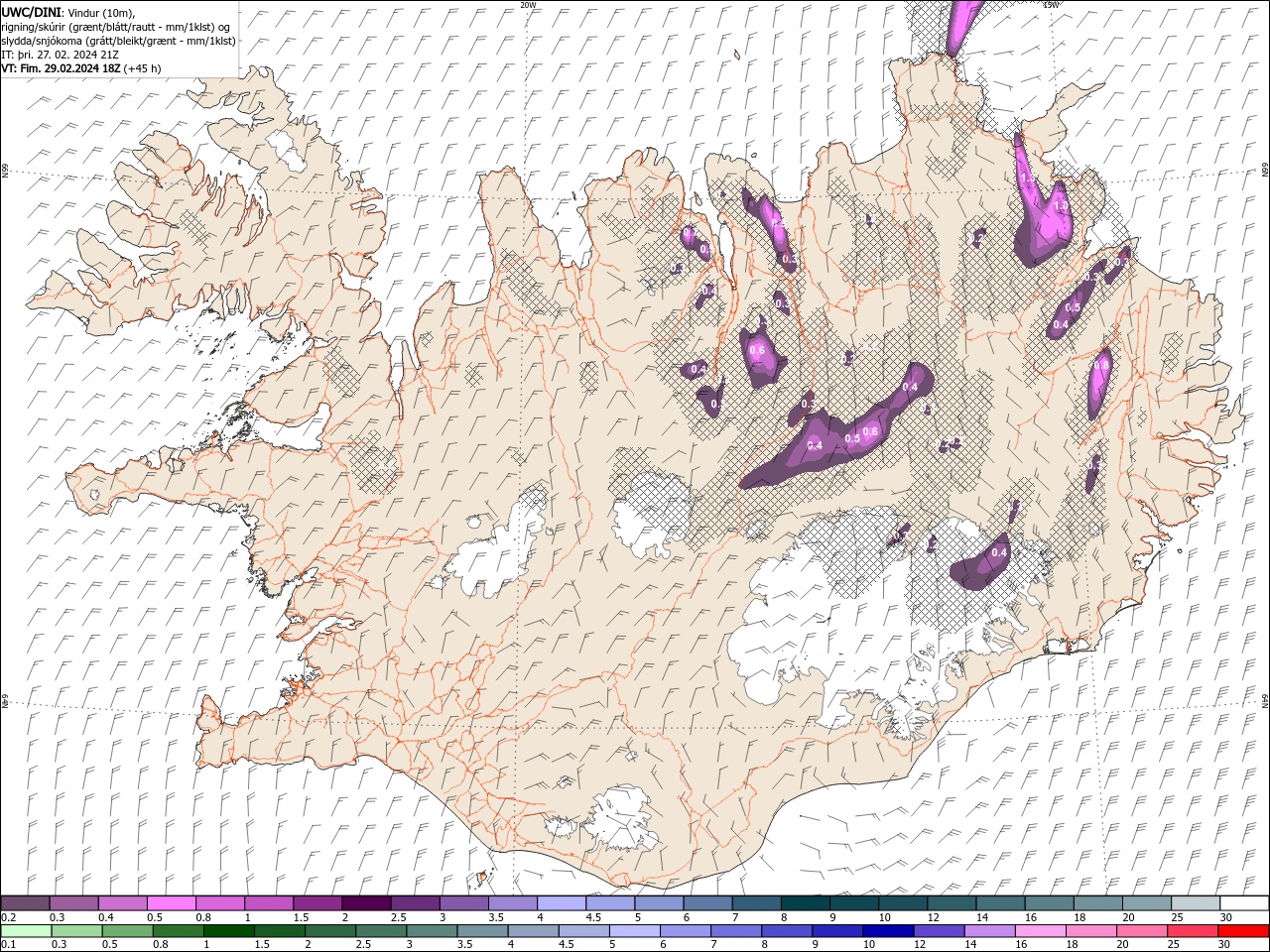Select the 'Vindur (10m),' header text
The width and height of the screenshot is (1270, 952).
(101, 12)
